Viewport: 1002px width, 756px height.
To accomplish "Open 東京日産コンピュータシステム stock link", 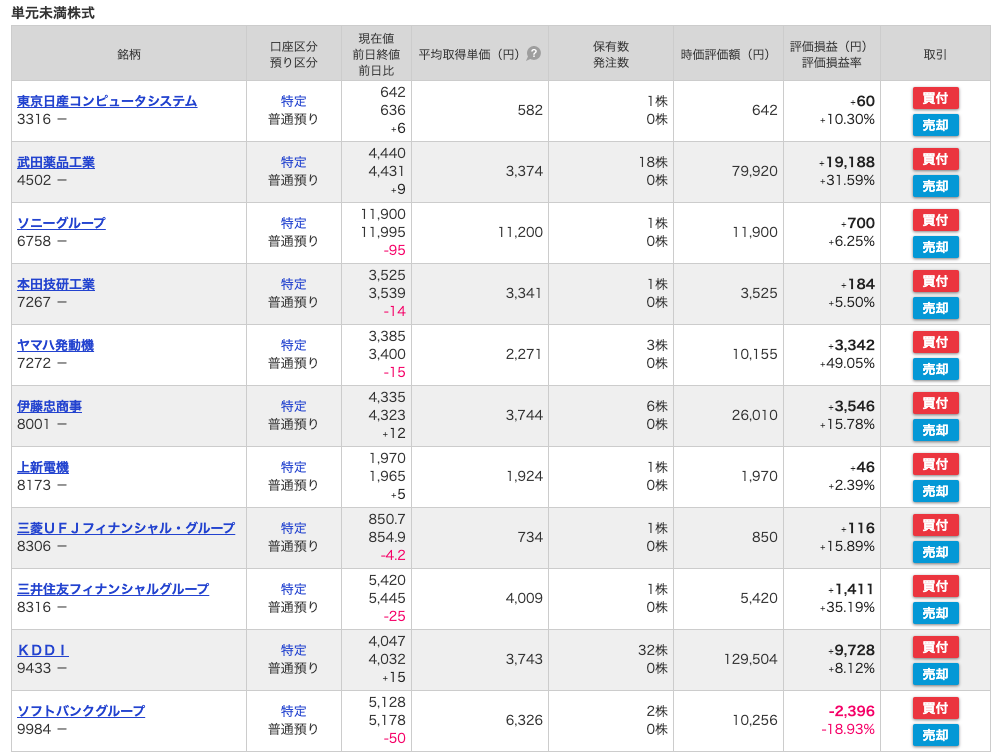I will (107, 101).
